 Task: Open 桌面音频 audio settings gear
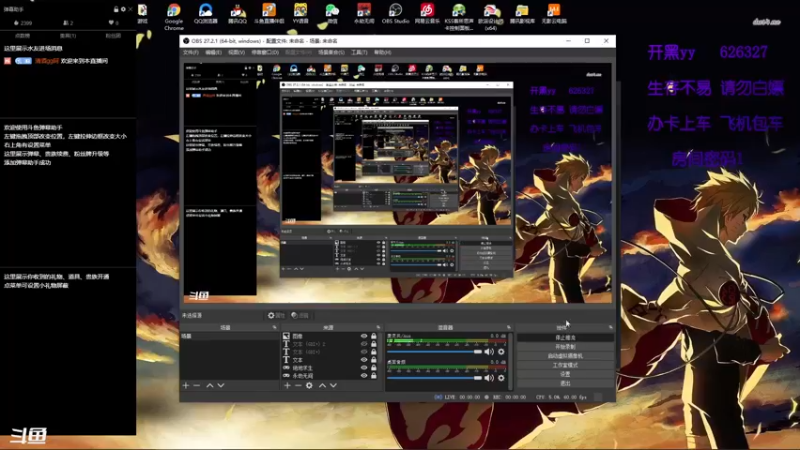pos(501,378)
